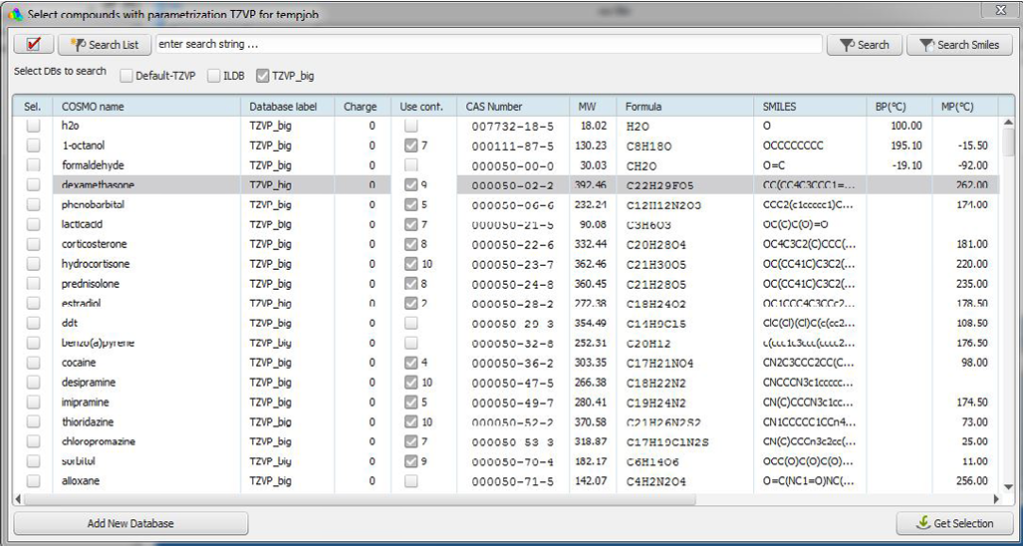Uncheck the TZVP_big database checkbox
The width and height of the screenshot is (1023, 546).
(x=263, y=76)
